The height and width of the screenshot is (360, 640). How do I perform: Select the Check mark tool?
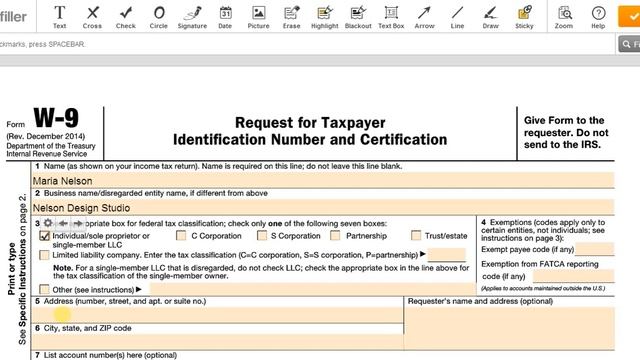click(126, 17)
